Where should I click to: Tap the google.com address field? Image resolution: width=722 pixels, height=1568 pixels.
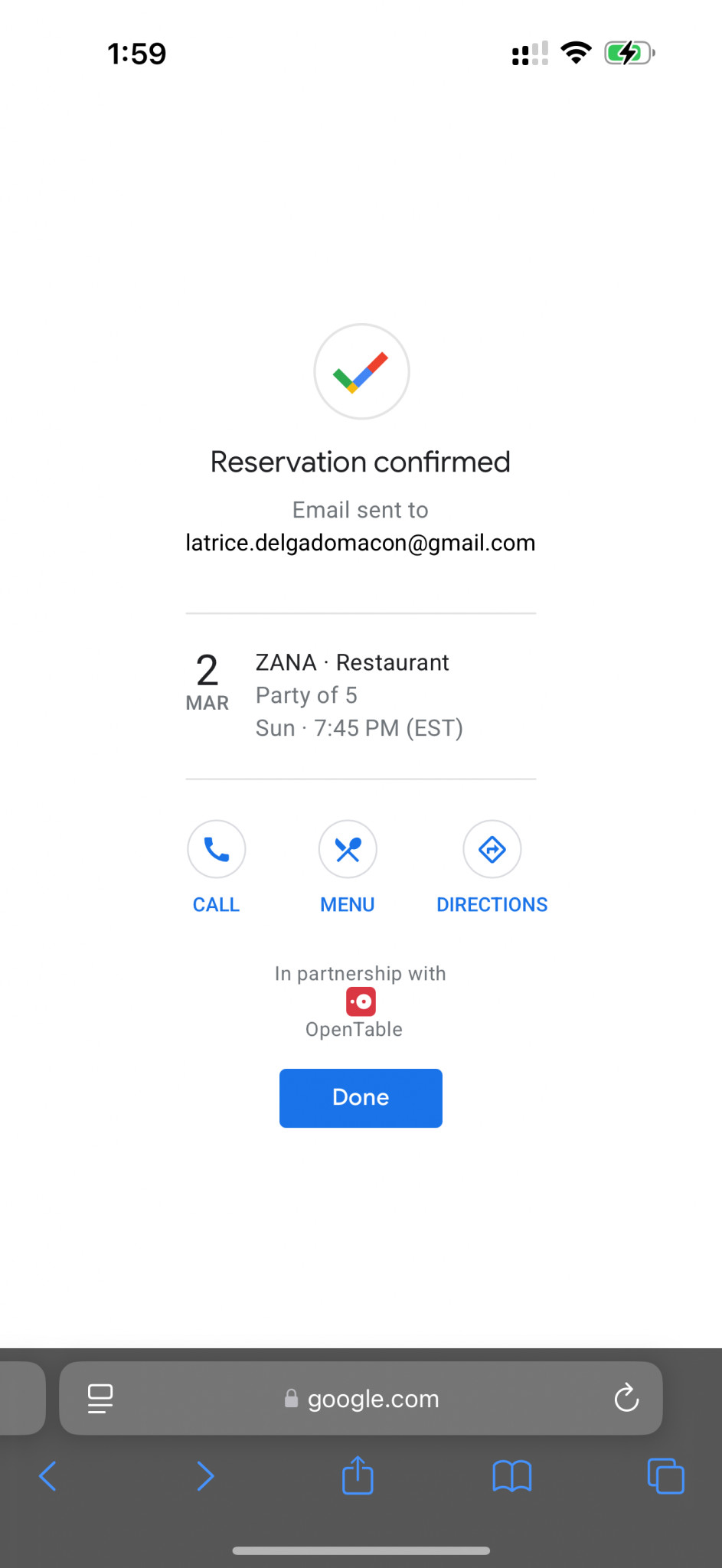coord(362,1399)
